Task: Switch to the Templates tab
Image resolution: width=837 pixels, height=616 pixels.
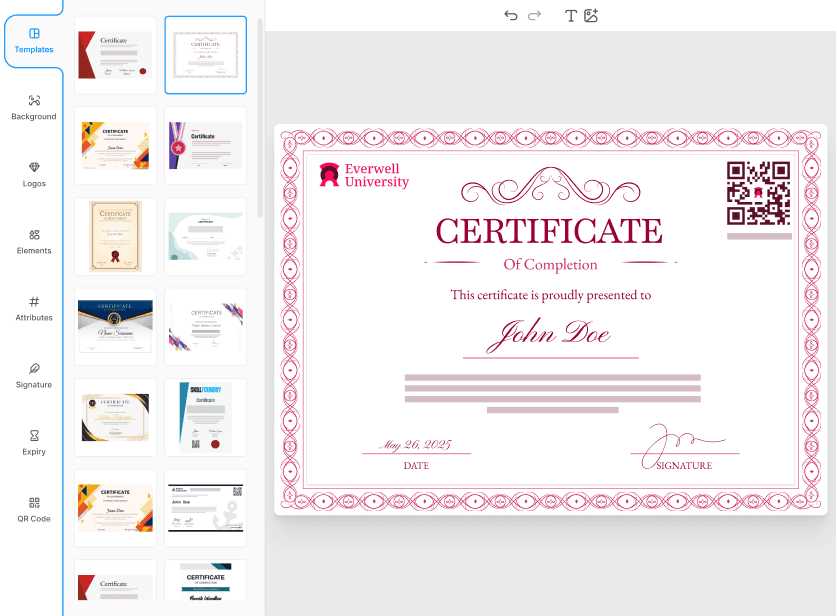Action: (34, 40)
